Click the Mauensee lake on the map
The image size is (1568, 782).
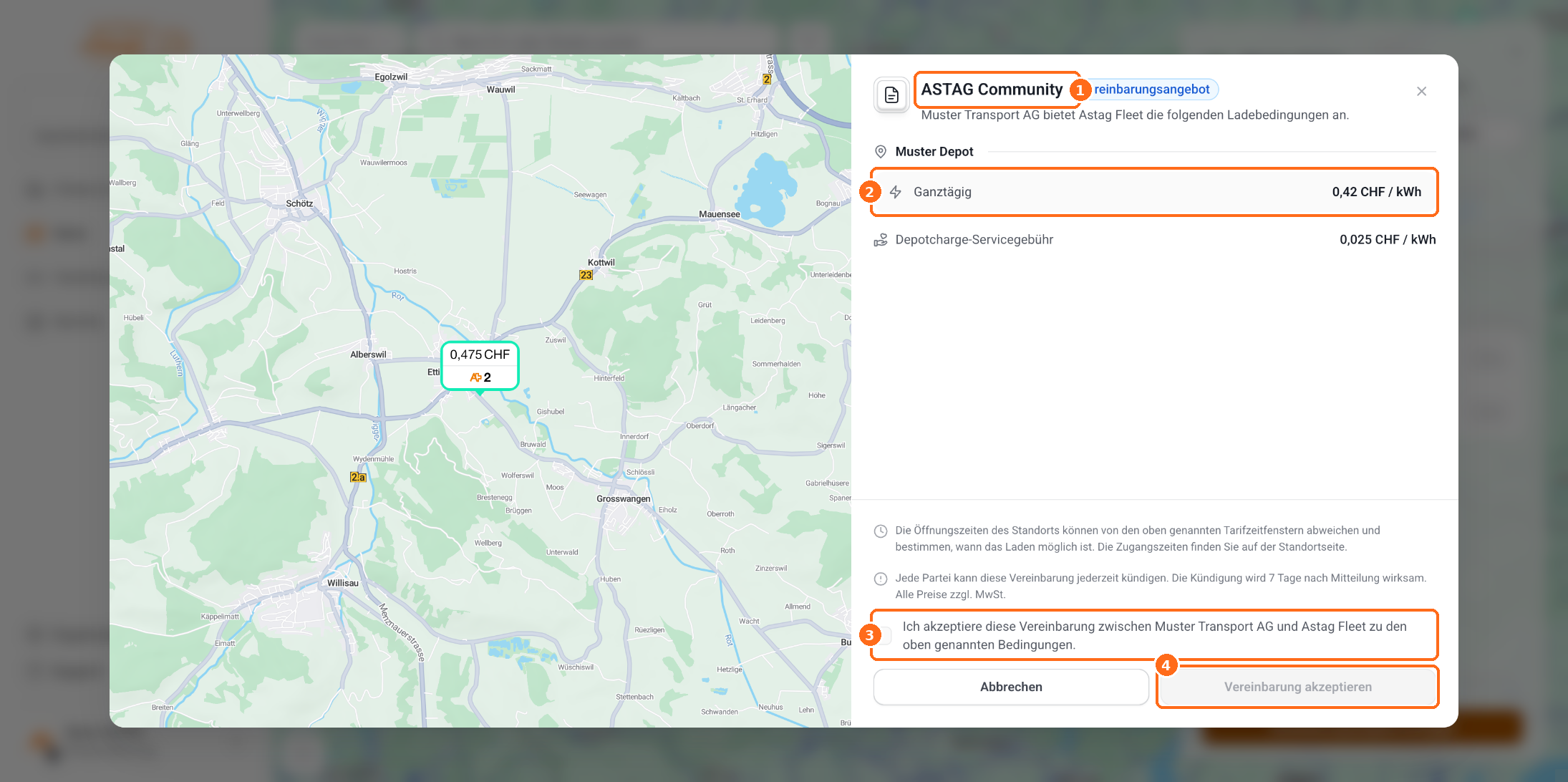click(766, 190)
